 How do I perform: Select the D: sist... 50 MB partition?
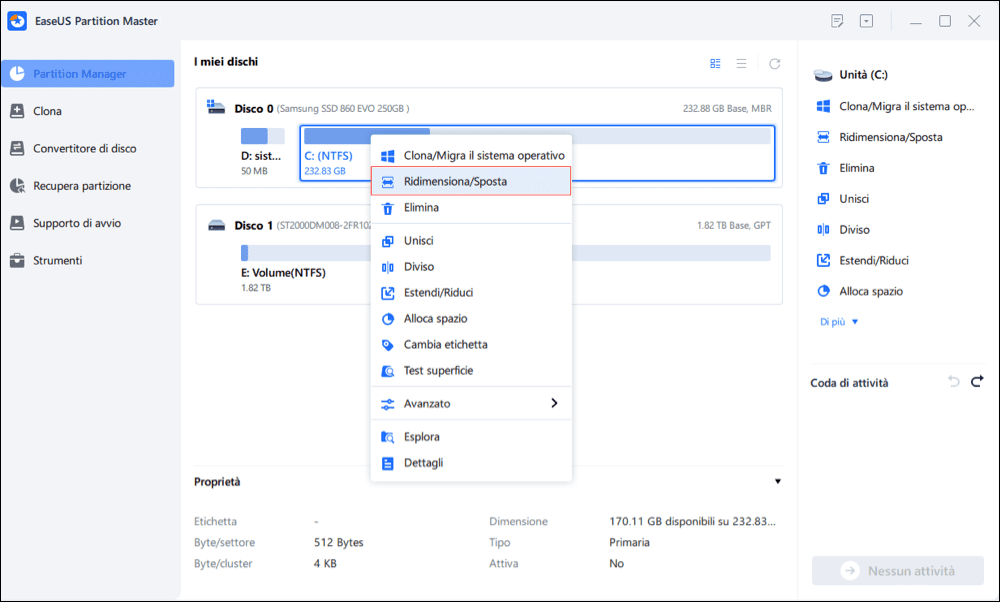(262, 152)
